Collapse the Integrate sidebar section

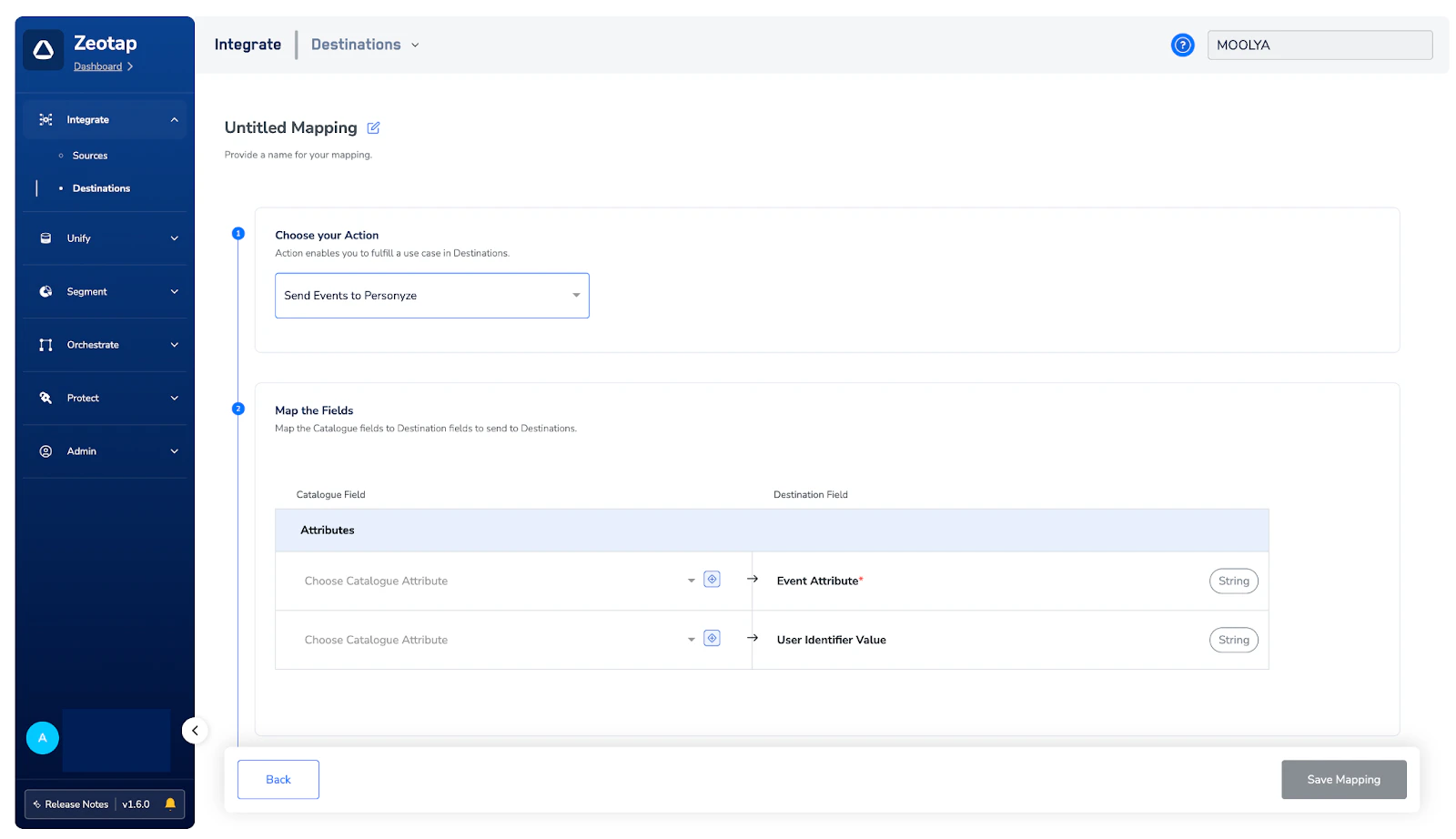(105, 120)
